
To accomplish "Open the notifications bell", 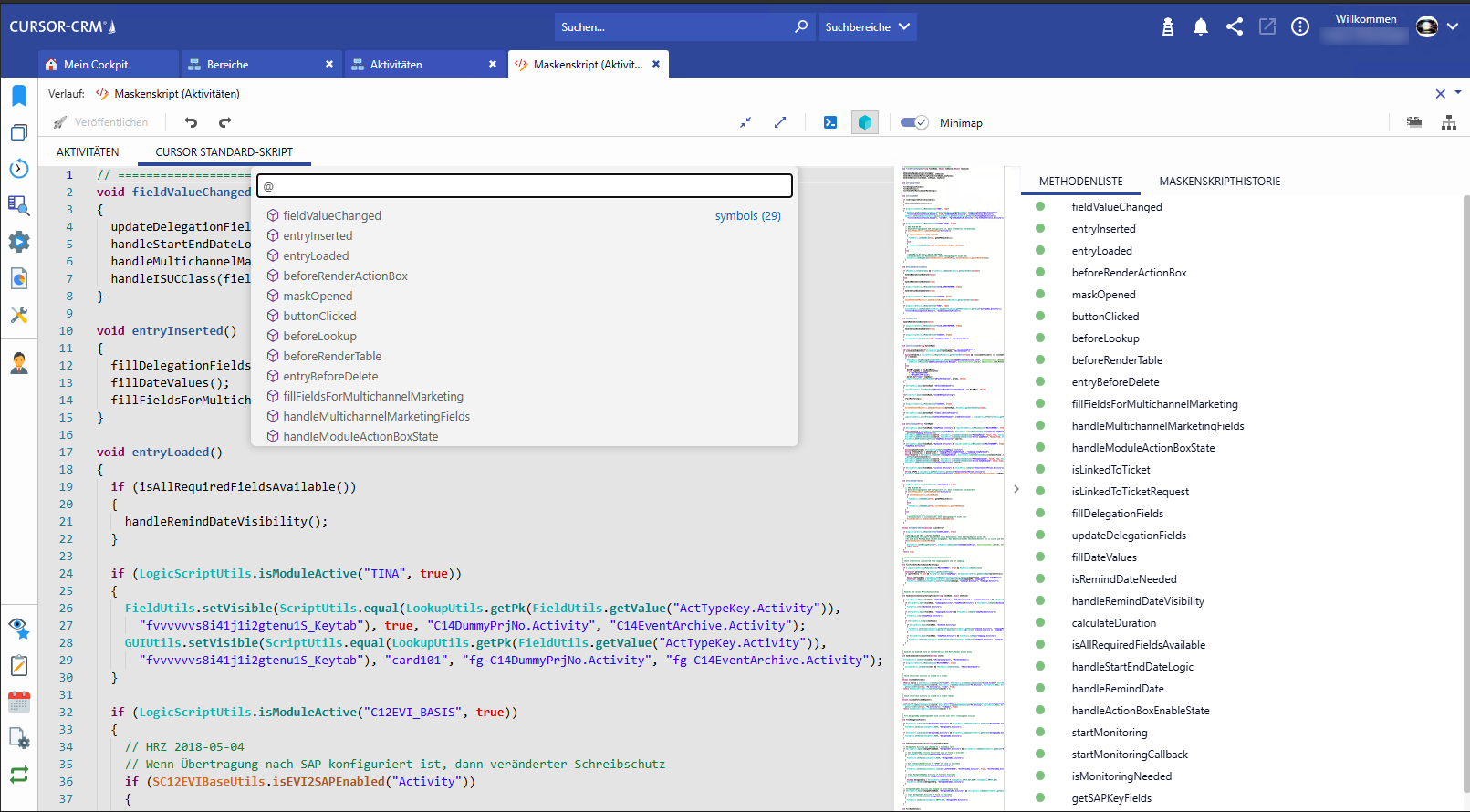I will [1201, 27].
